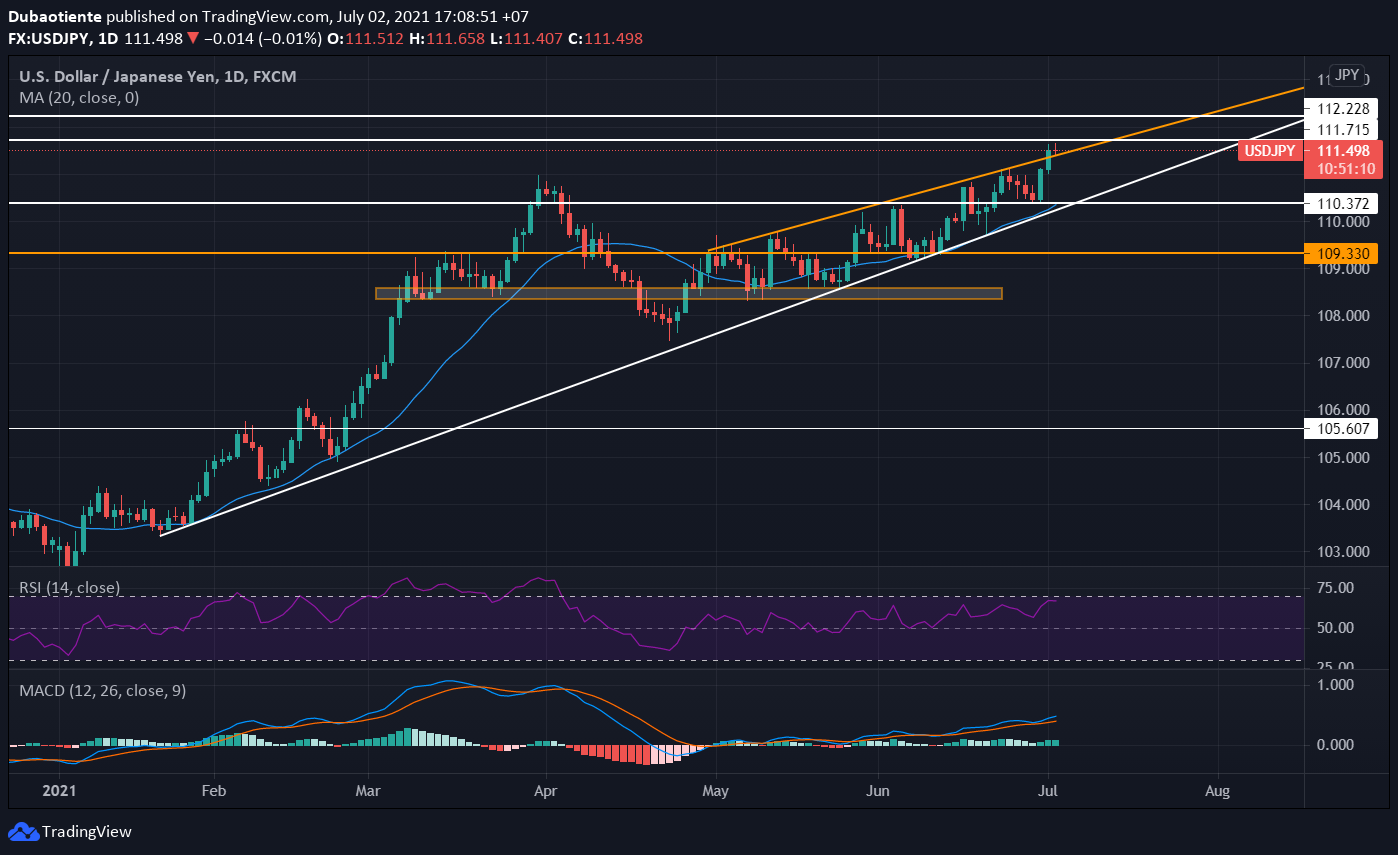Click the Jun label on time axis
Image resolution: width=1398 pixels, height=855 pixels.
877,789
